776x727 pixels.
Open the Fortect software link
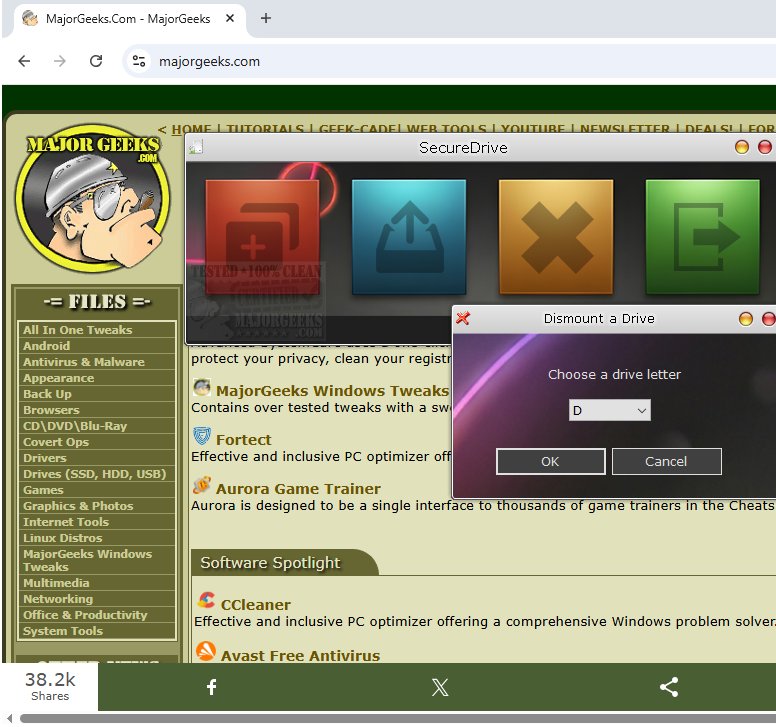point(243,439)
